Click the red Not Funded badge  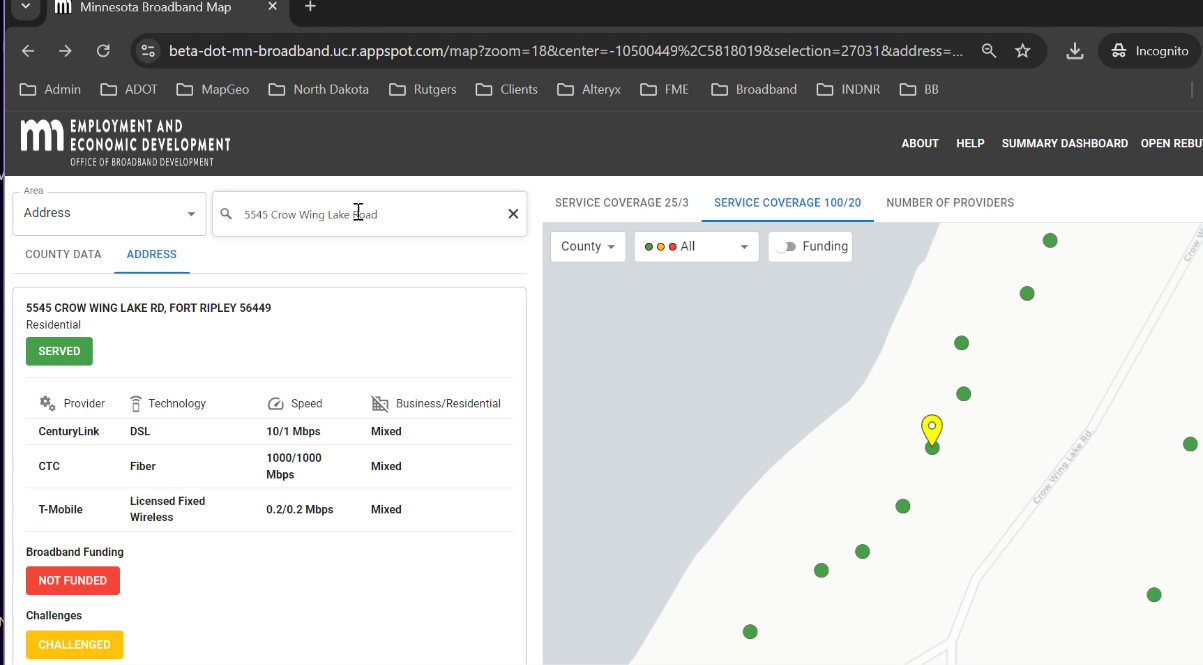point(72,581)
